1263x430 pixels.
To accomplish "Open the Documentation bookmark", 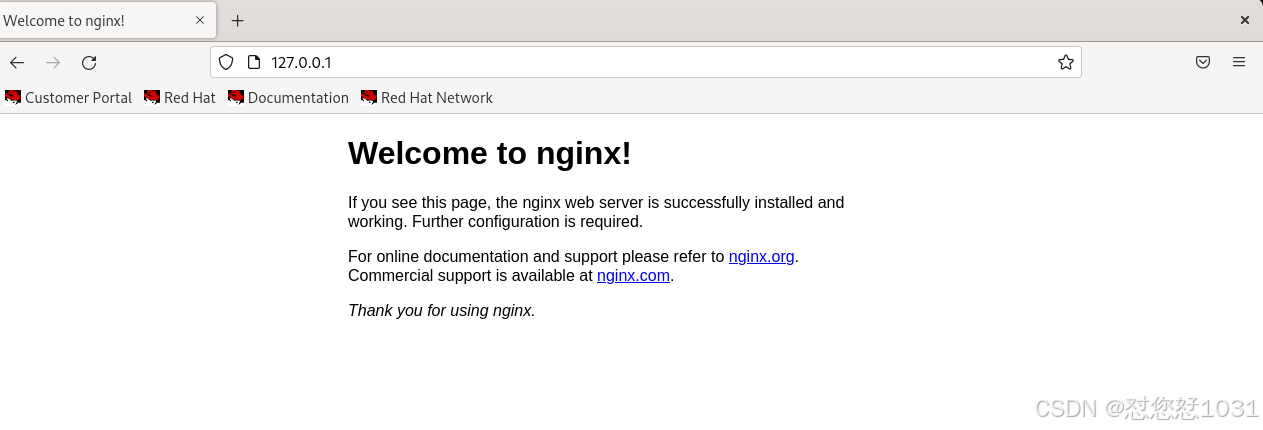I will click(x=288, y=97).
